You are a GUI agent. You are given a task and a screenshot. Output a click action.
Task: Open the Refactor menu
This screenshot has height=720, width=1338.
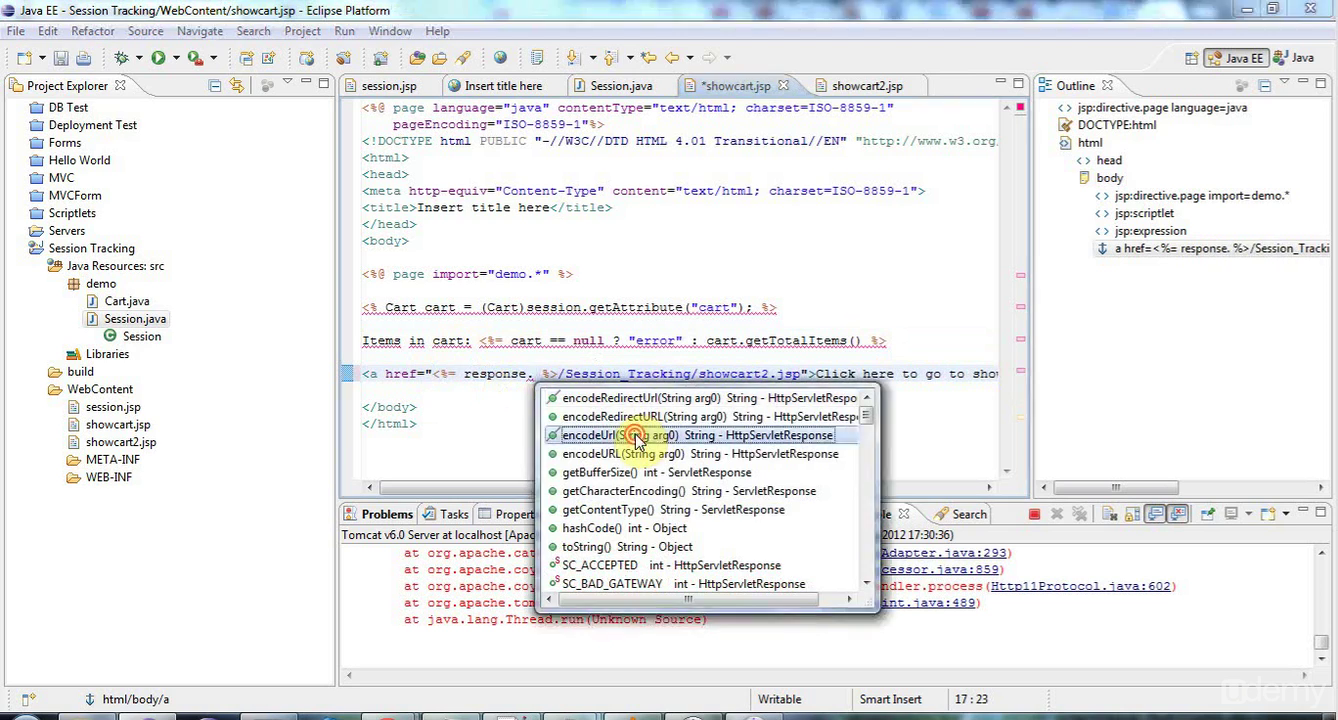tap(92, 31)
